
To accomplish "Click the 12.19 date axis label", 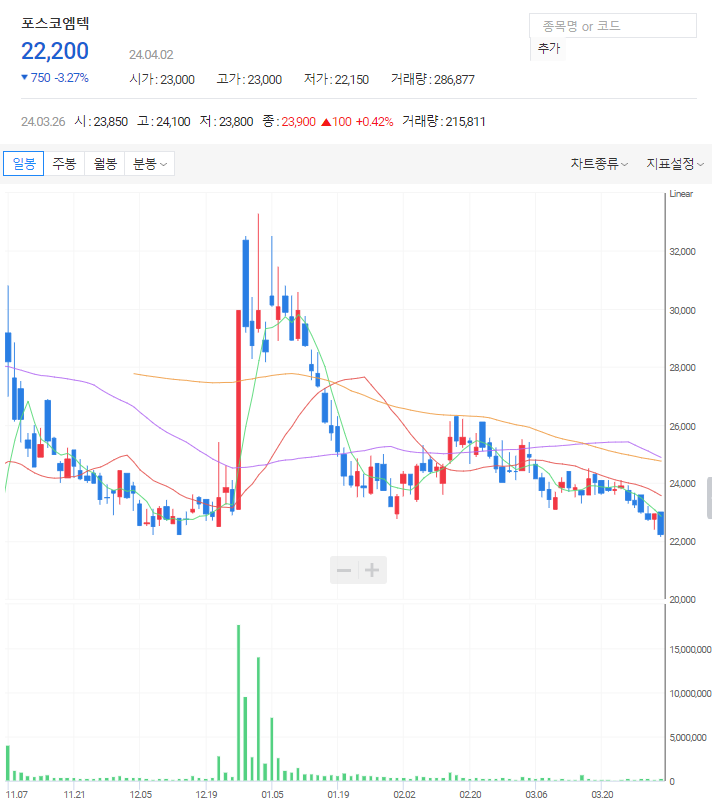I will point(206,795).
